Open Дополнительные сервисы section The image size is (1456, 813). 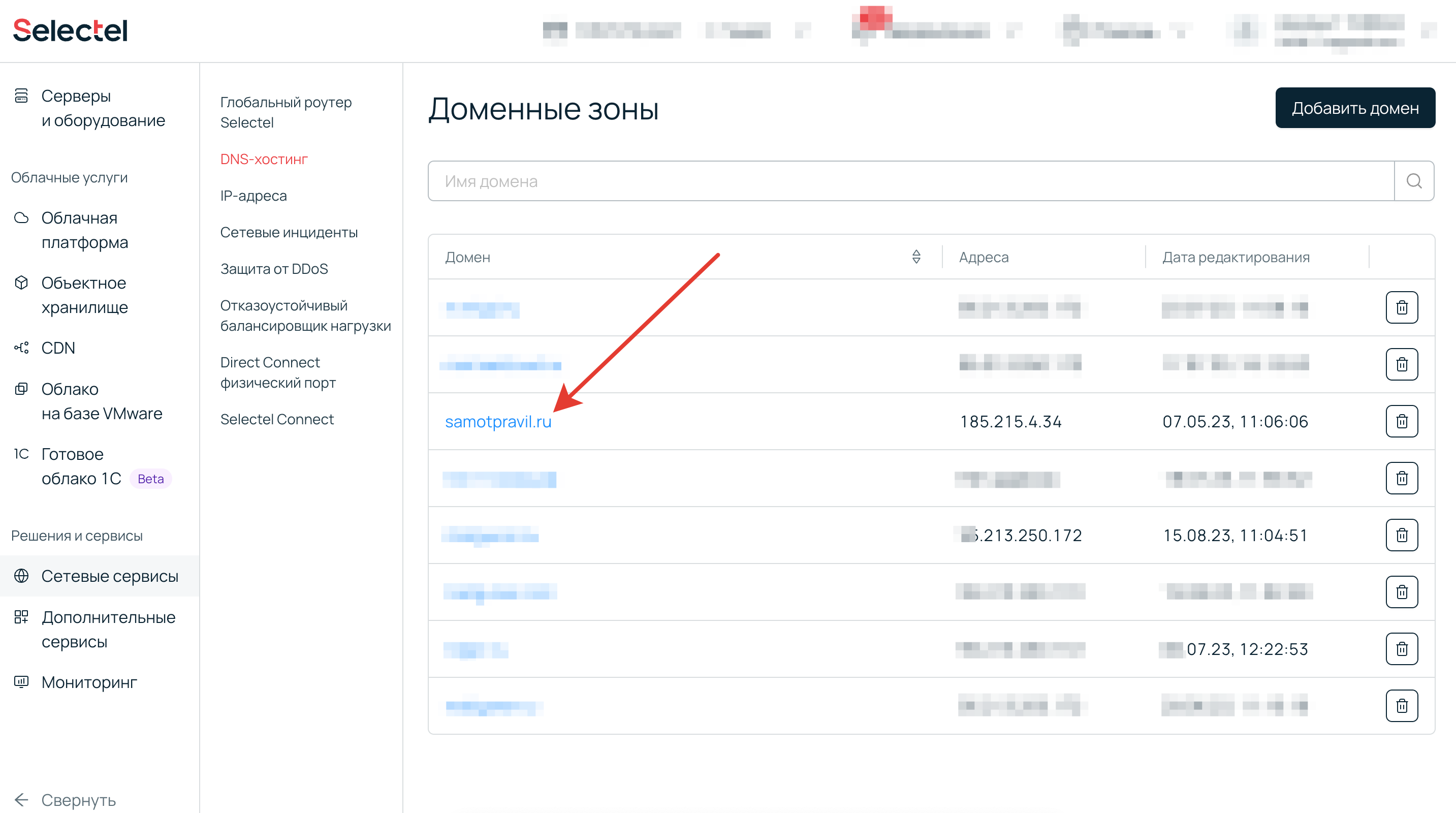(109, 629)
